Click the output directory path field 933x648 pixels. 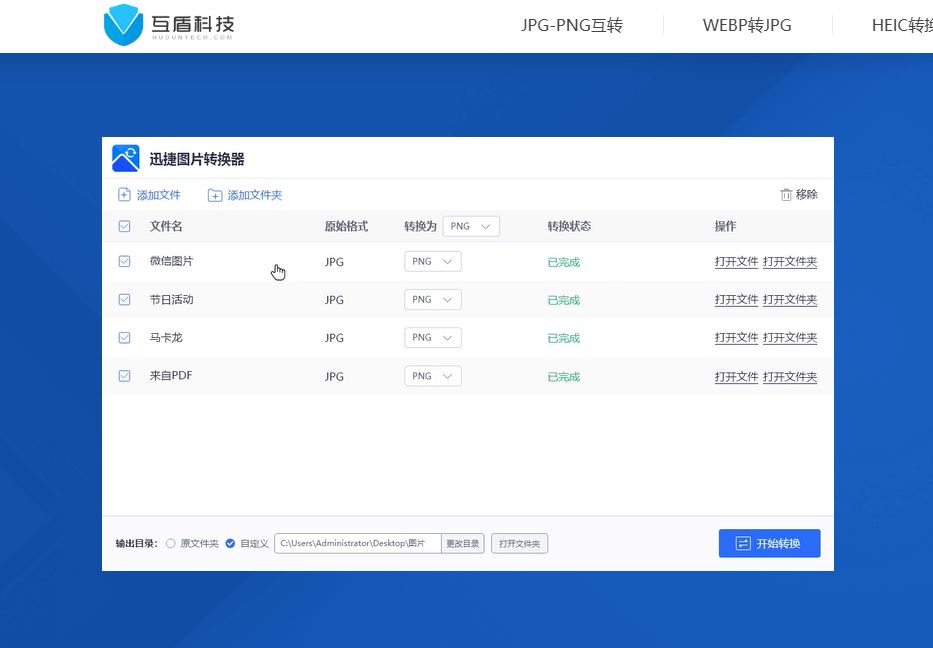pos(358,543)
